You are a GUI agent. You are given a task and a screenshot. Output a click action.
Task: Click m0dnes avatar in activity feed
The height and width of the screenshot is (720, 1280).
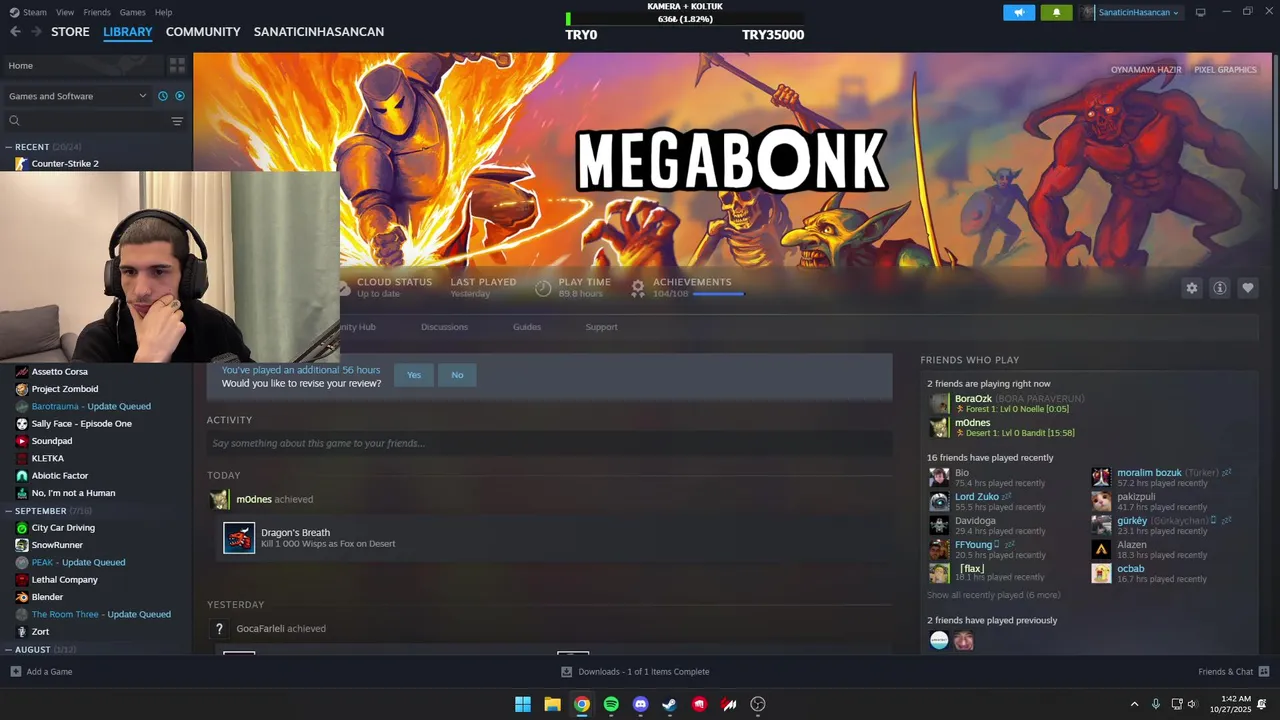click(219, 499)
